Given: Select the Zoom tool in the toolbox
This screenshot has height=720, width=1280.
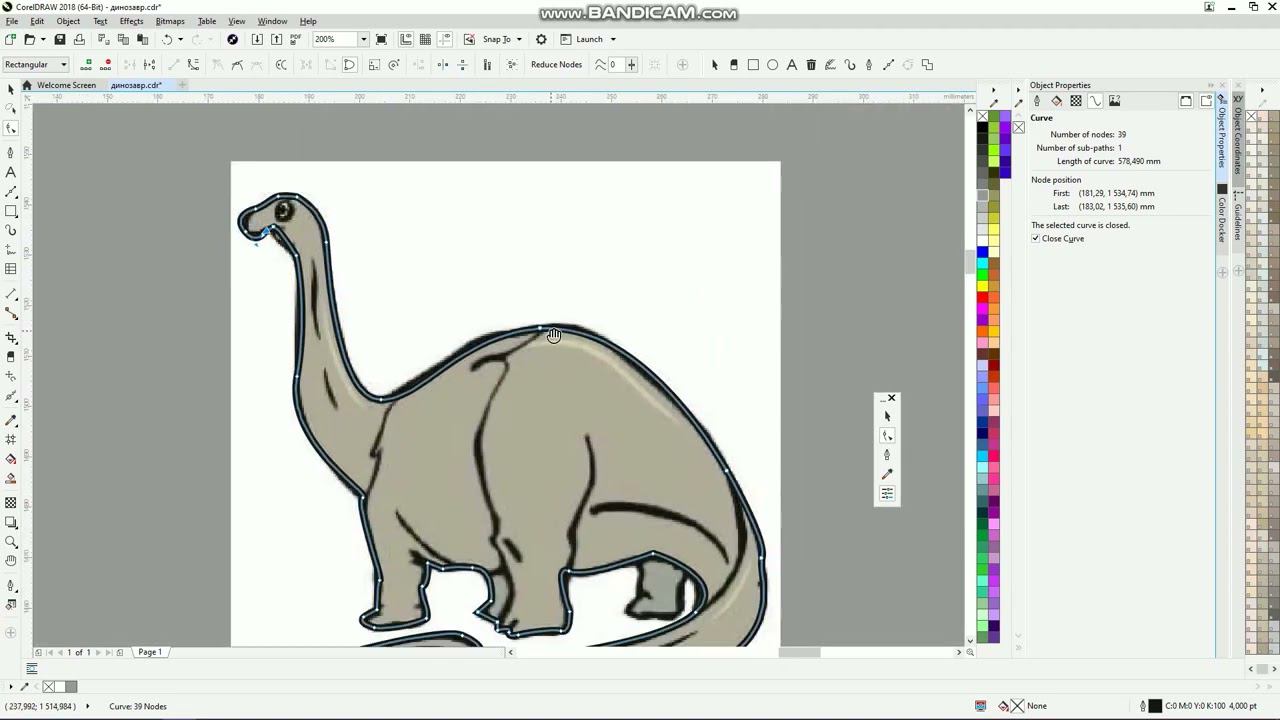Looking at the screenshot, I should coord(11,542).
